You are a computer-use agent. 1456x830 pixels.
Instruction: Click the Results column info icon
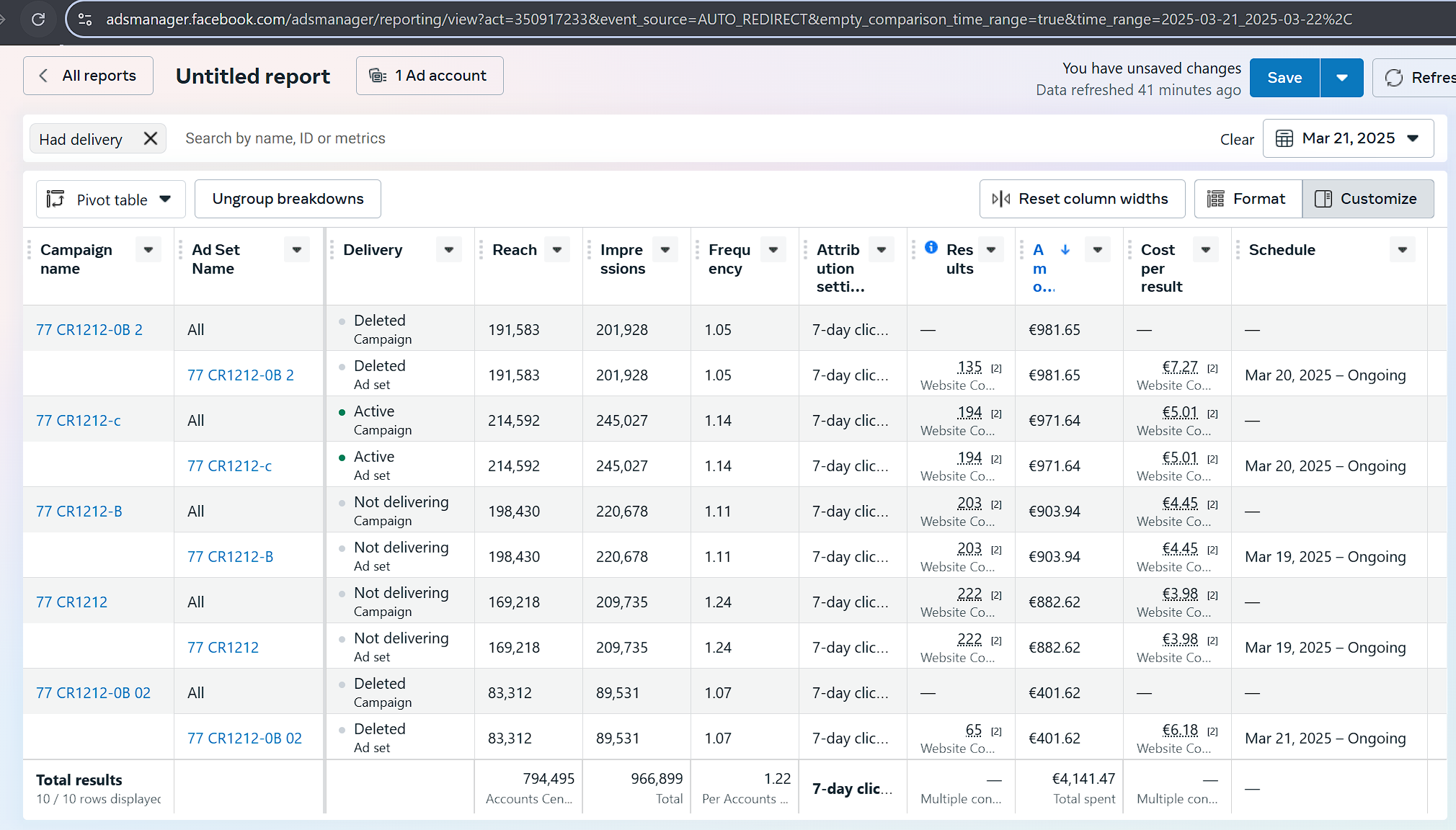tap(931, 247)
